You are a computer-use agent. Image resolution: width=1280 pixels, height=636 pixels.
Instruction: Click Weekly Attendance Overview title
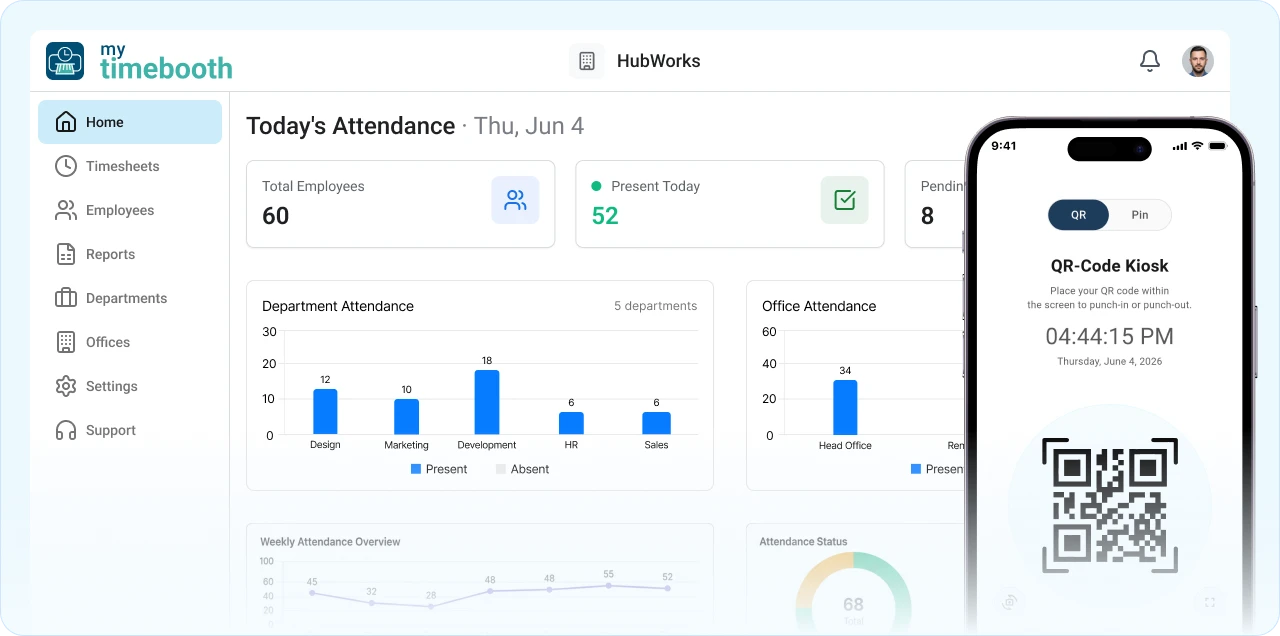pos(330,542)
